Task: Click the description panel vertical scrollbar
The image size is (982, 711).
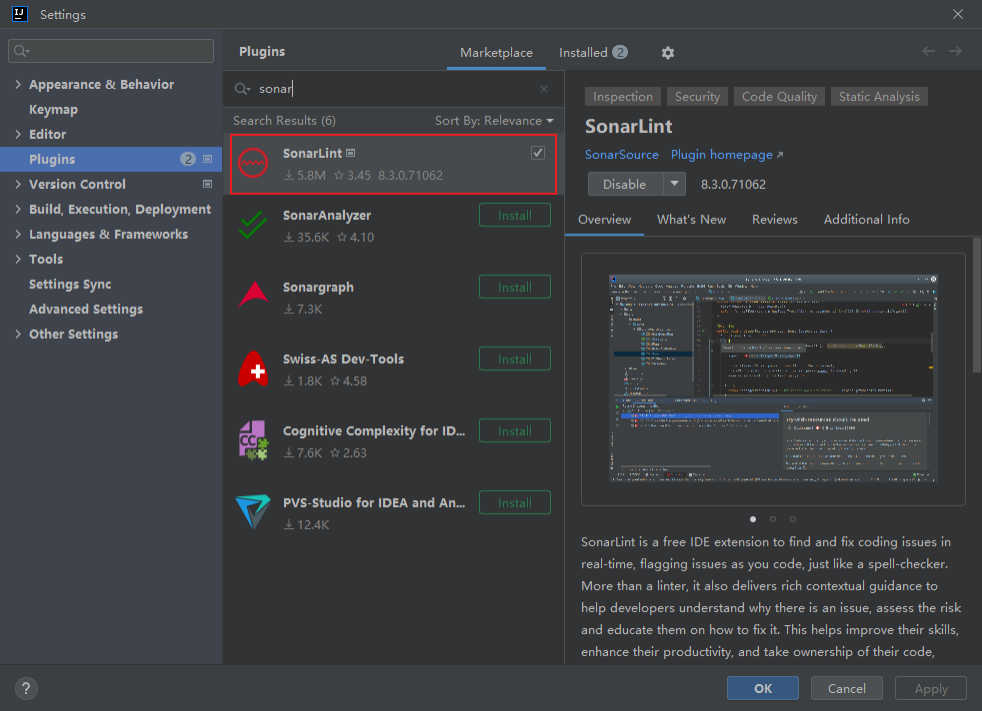Action: pos(976,305)
